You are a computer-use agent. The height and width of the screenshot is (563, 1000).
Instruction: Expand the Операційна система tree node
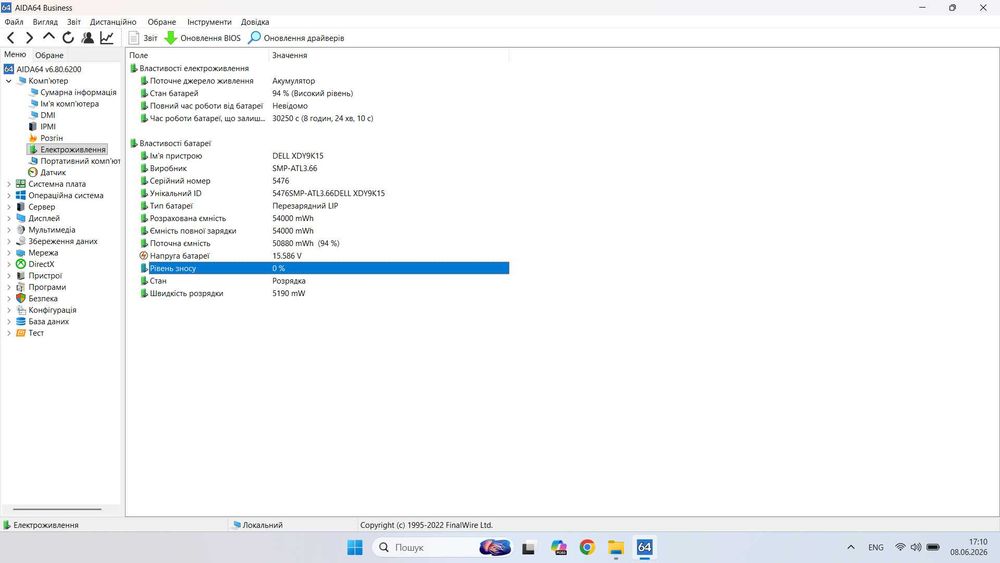[x=9, y=196]
